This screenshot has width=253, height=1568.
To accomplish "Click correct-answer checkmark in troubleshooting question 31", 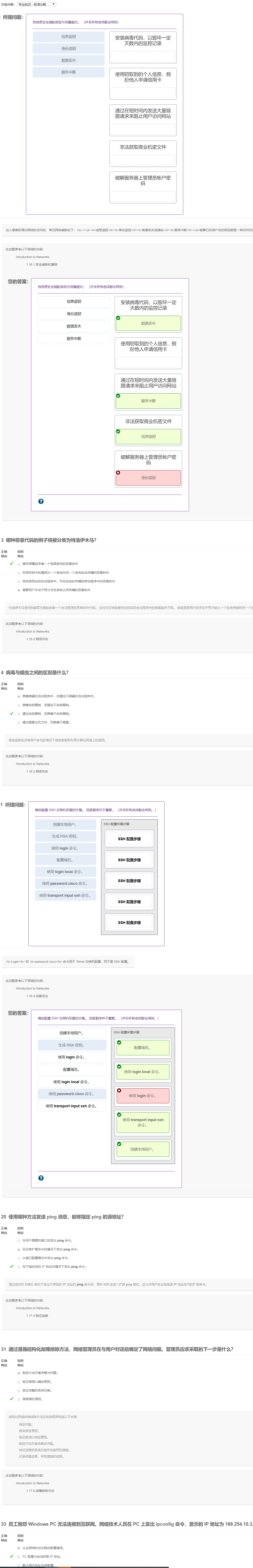I will [x=12, y=1399].
